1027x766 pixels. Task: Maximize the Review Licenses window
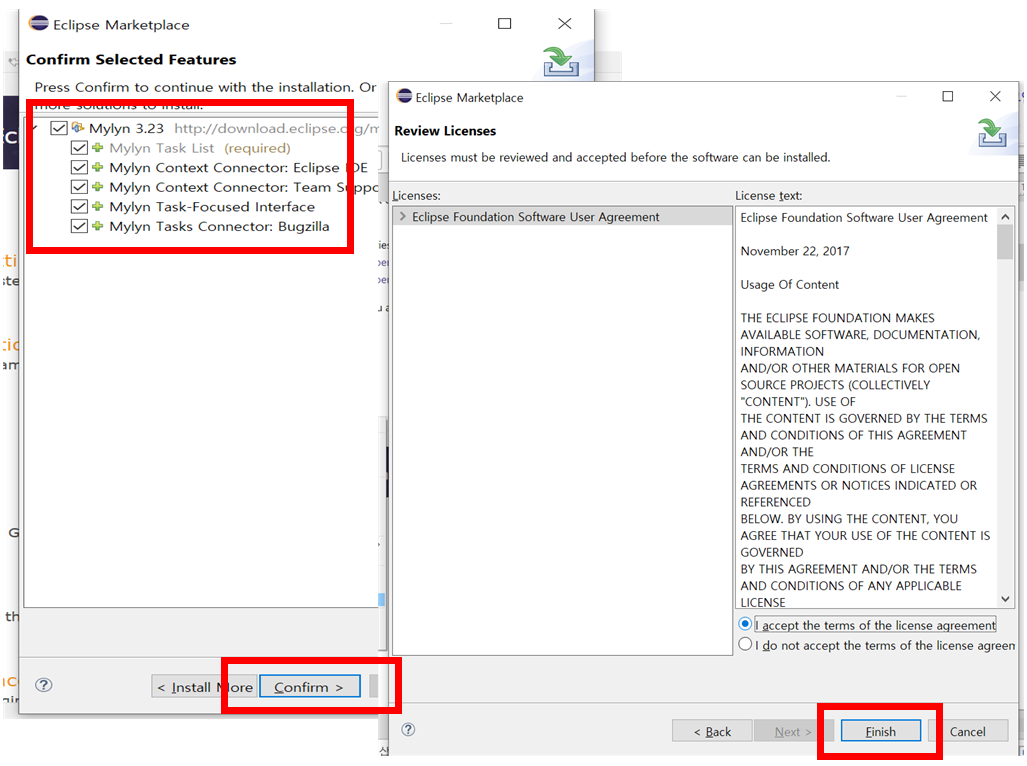[948, 96]
